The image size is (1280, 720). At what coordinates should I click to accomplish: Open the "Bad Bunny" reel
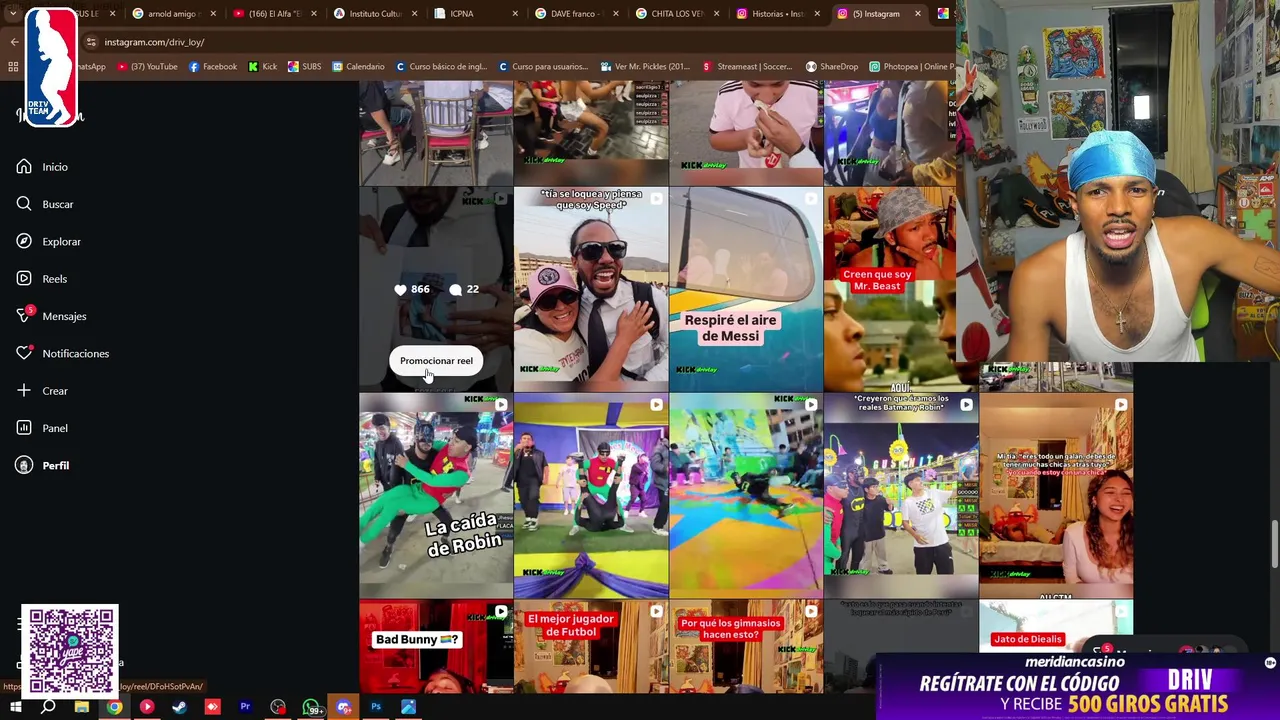[436, 646]
